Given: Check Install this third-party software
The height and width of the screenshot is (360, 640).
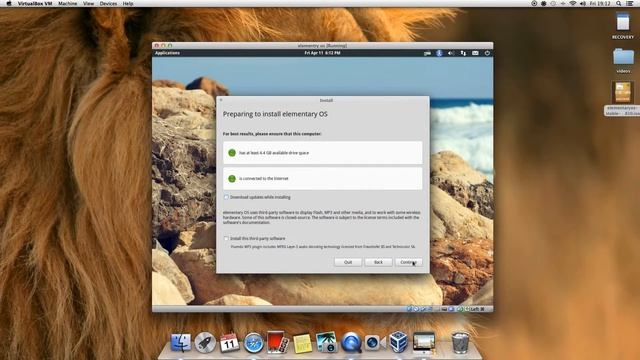Looking at the screenshot, I should [x=226, y=238].
